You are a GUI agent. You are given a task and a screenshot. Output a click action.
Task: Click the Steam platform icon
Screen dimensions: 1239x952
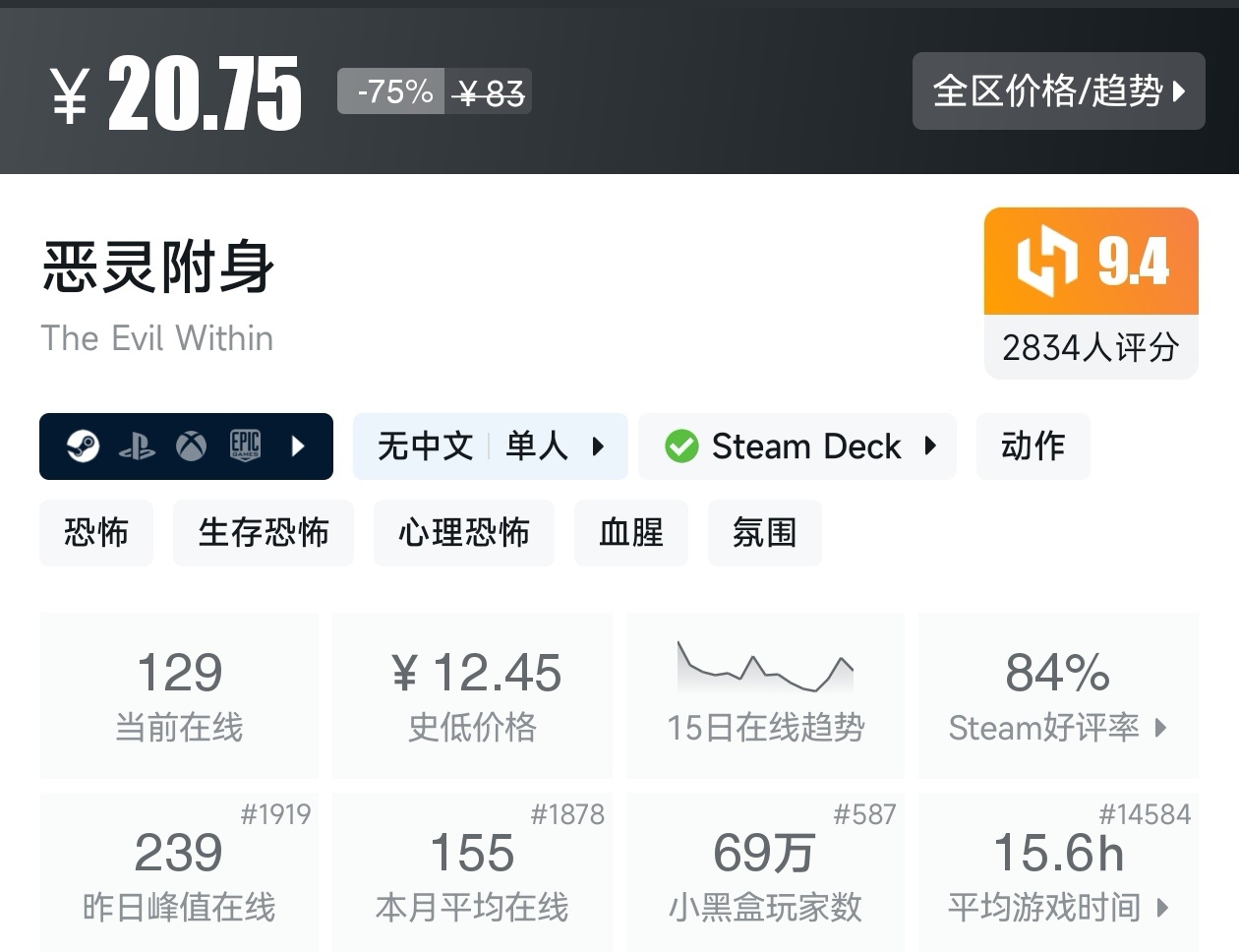[x=83, y=446]
